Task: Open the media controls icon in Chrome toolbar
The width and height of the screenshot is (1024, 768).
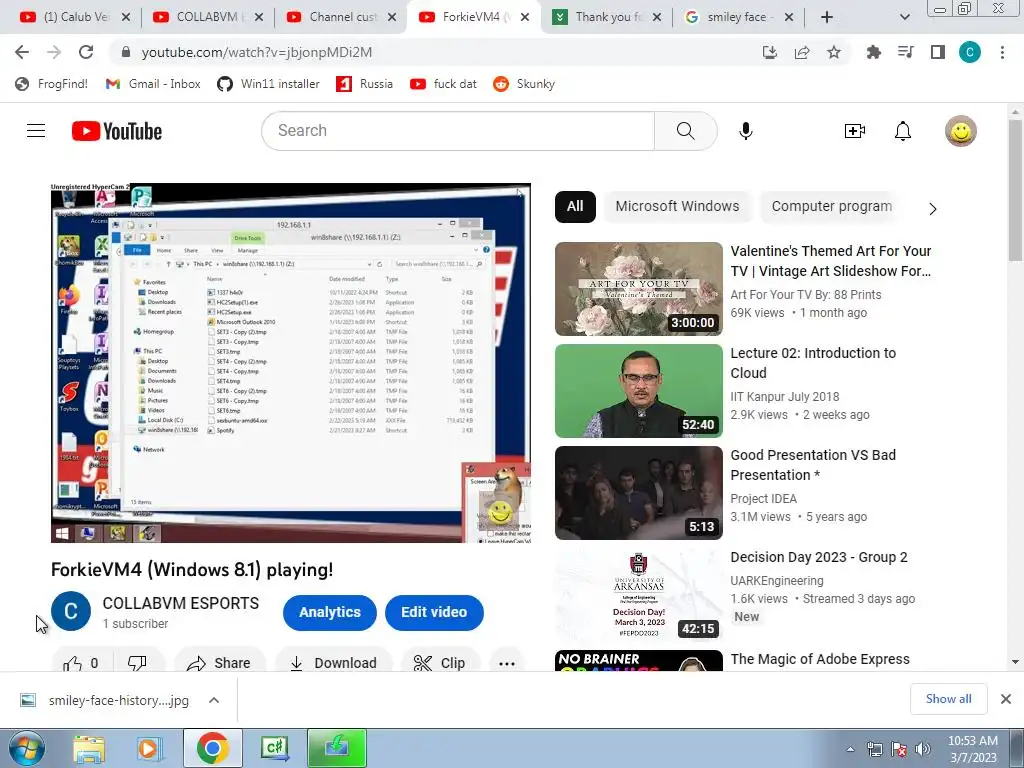Action: point(906,52)
